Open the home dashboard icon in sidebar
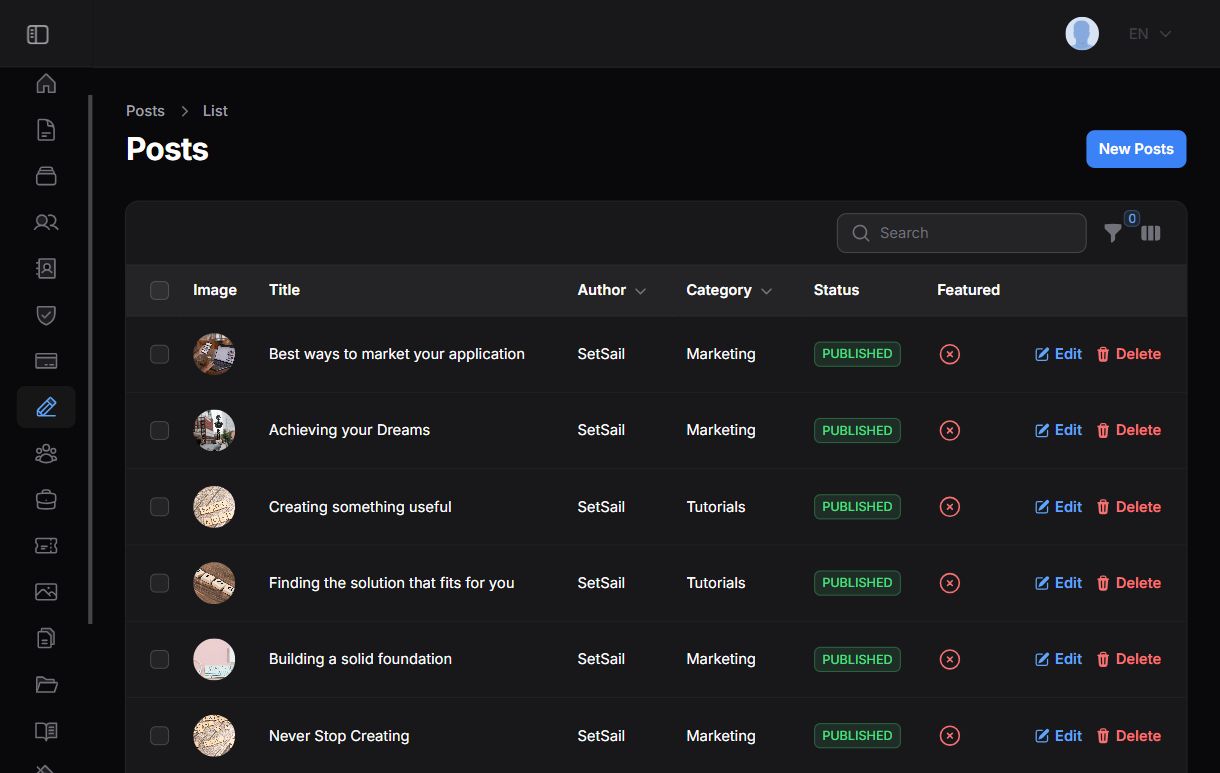1220x773 pixels. [46, 83]
